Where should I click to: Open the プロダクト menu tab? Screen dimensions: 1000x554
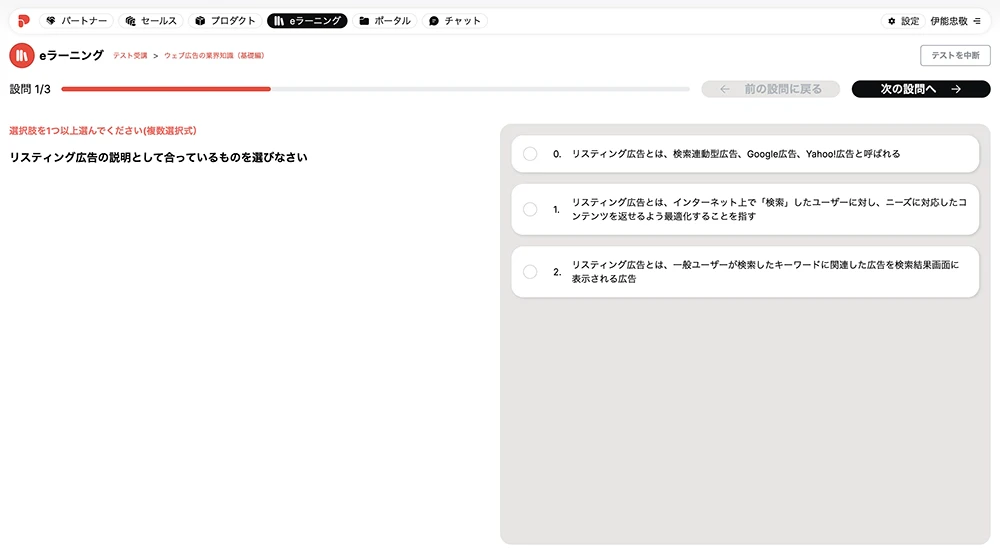tap(225, 21)
